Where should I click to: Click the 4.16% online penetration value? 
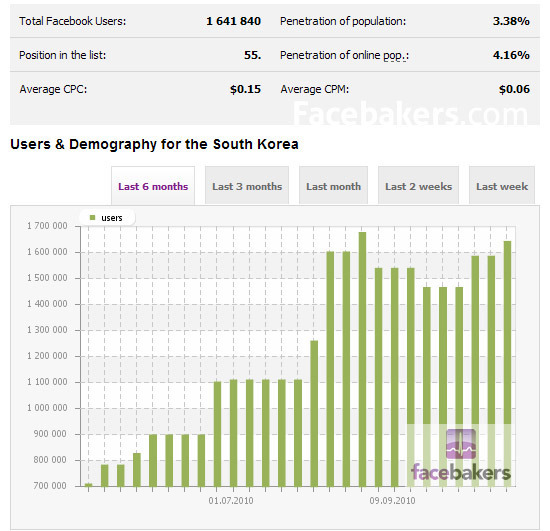(x=511, y=55)
